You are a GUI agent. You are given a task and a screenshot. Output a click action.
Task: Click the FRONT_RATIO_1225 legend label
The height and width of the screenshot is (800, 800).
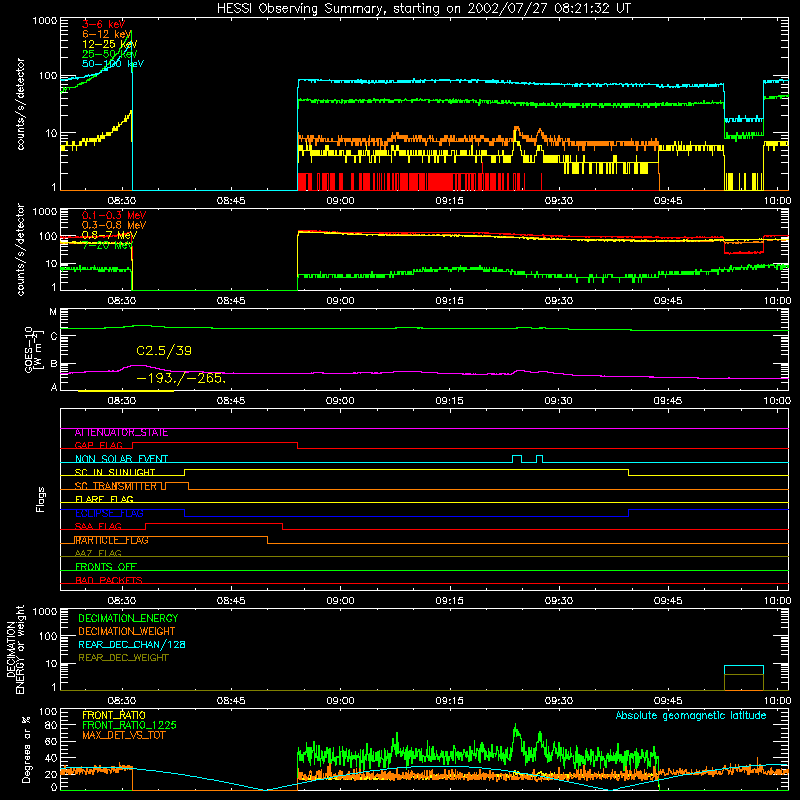click(x=129, y=726)
